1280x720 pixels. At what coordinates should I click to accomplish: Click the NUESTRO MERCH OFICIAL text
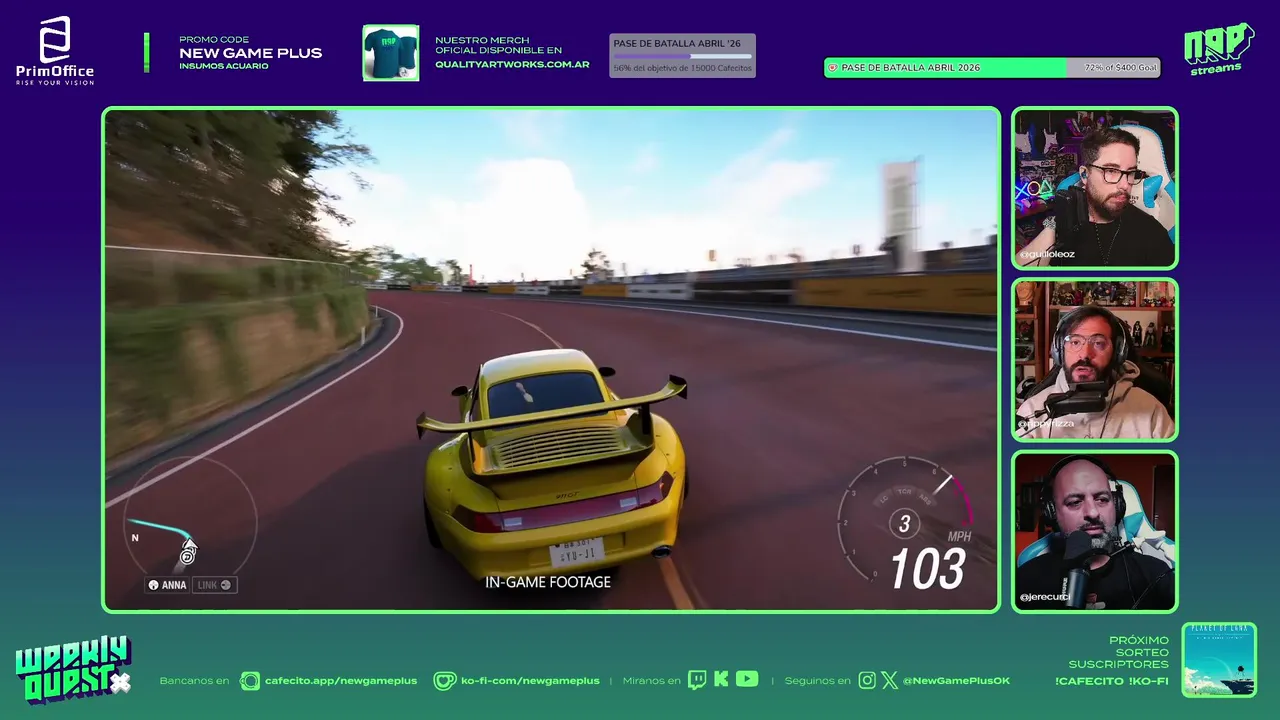pos(498,44)
